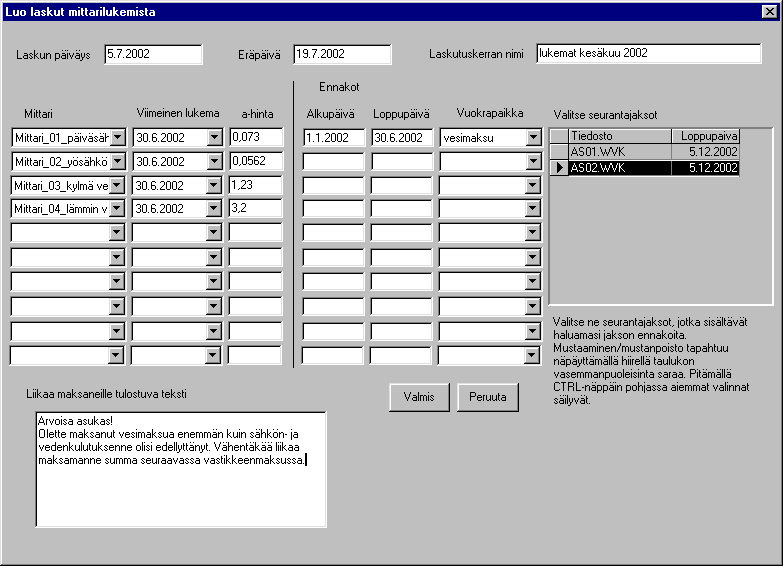Expand the Mittari_03_kylmä ve meter dropdown
Viewport: 783px width, 566px height.
click(117, 185)
